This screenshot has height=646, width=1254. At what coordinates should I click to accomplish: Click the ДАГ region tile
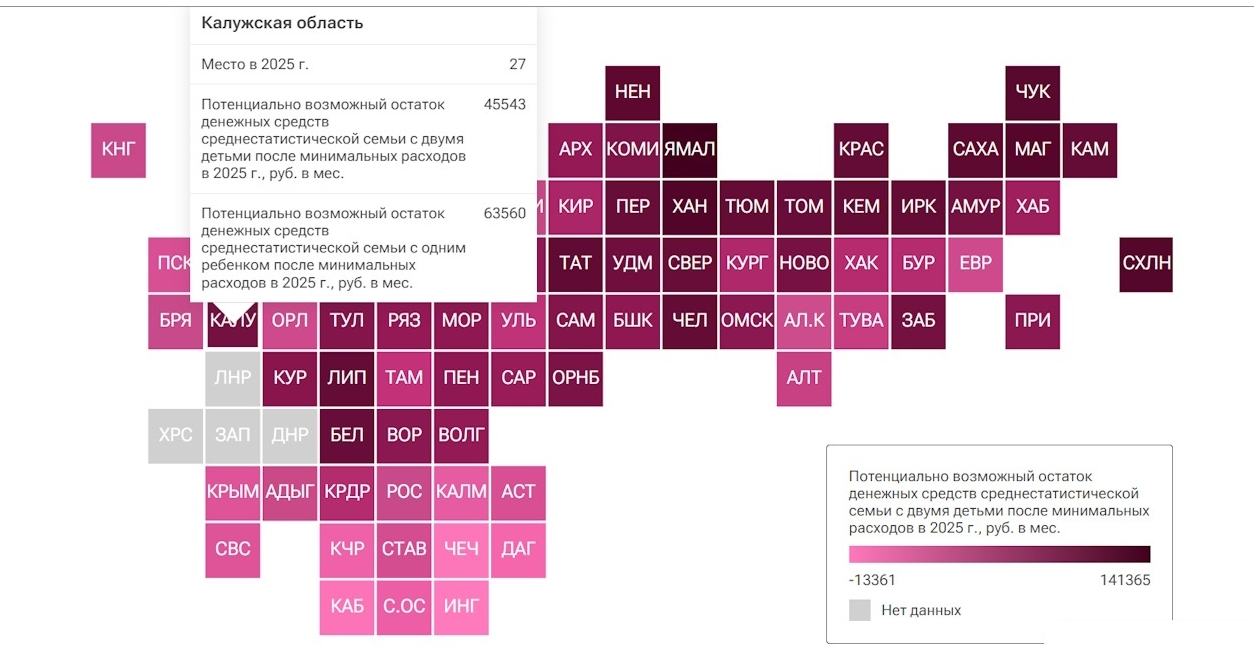click(x=518, y=549)
